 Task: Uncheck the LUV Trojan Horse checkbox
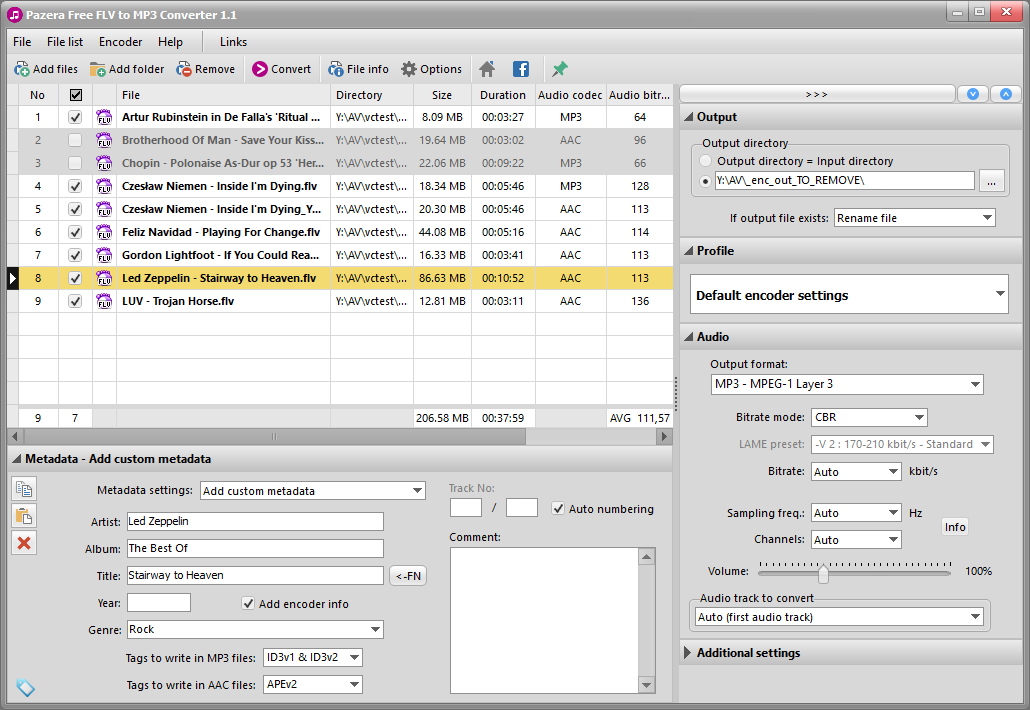click(x=75, y=301)
